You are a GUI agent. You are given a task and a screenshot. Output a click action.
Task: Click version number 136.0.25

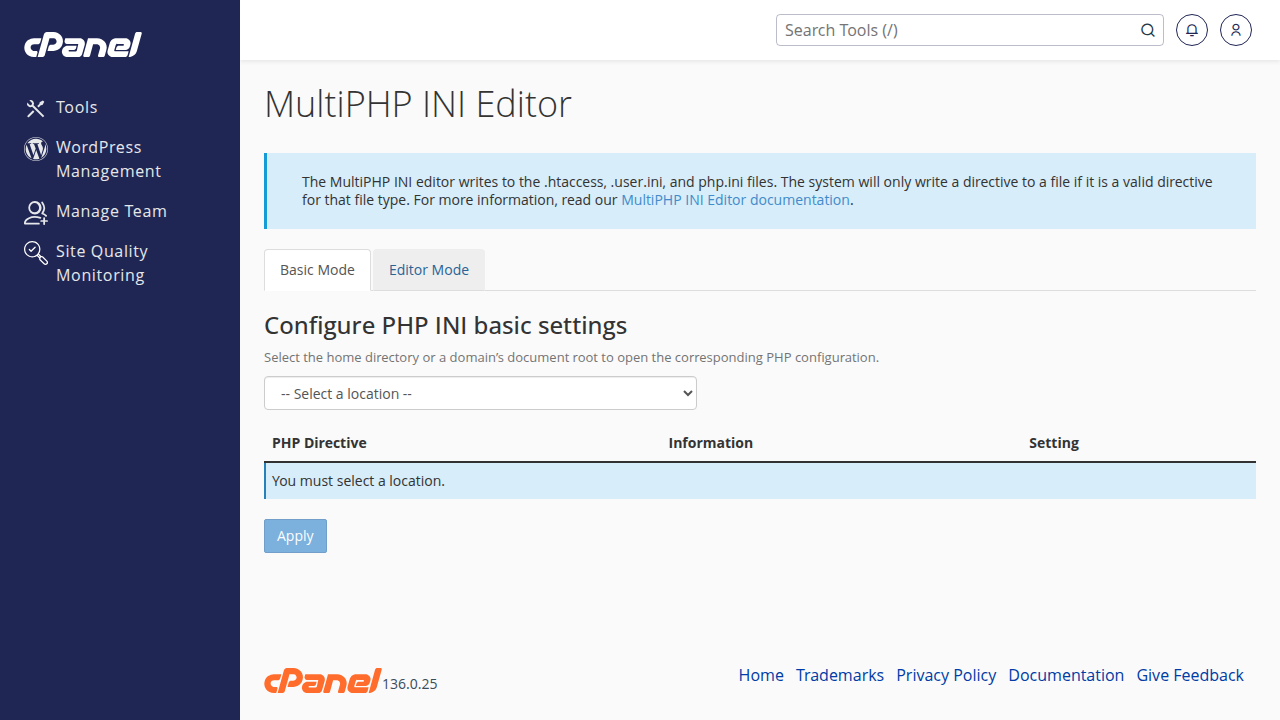click(x=410, y=684)
